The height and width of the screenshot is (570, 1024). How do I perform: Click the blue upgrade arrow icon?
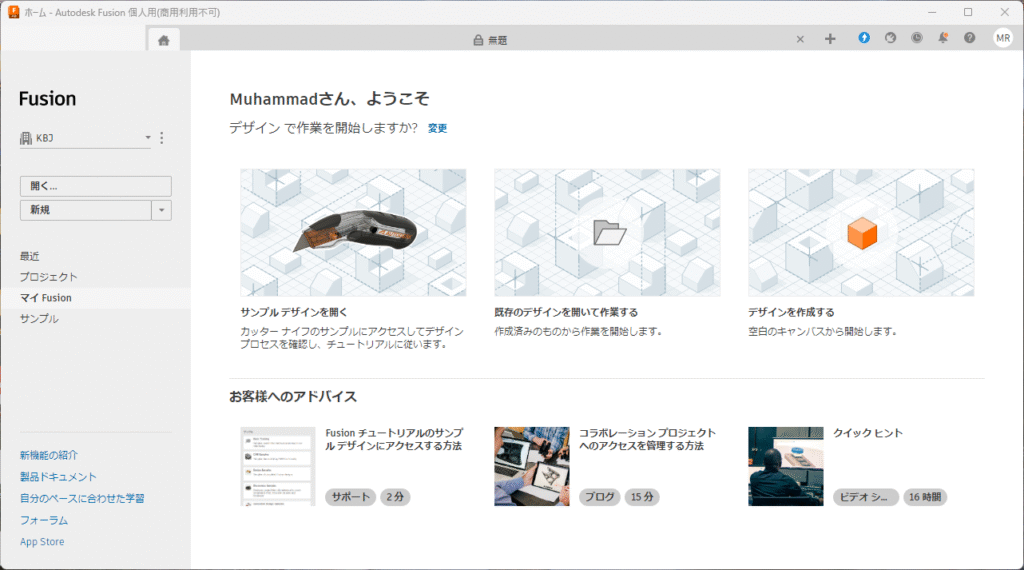[864, 38]
